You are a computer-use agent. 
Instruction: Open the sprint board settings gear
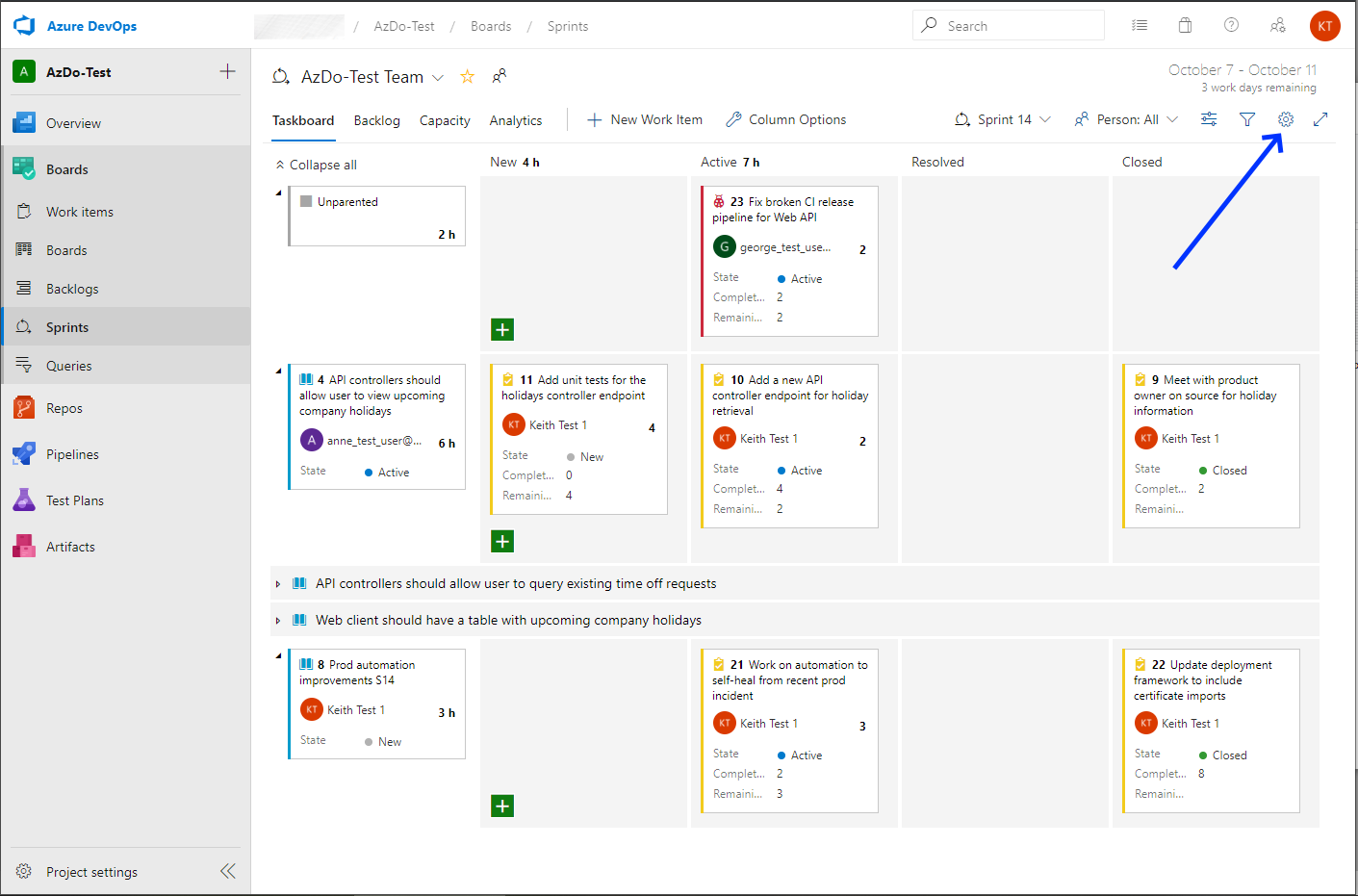coord(1286,119)
